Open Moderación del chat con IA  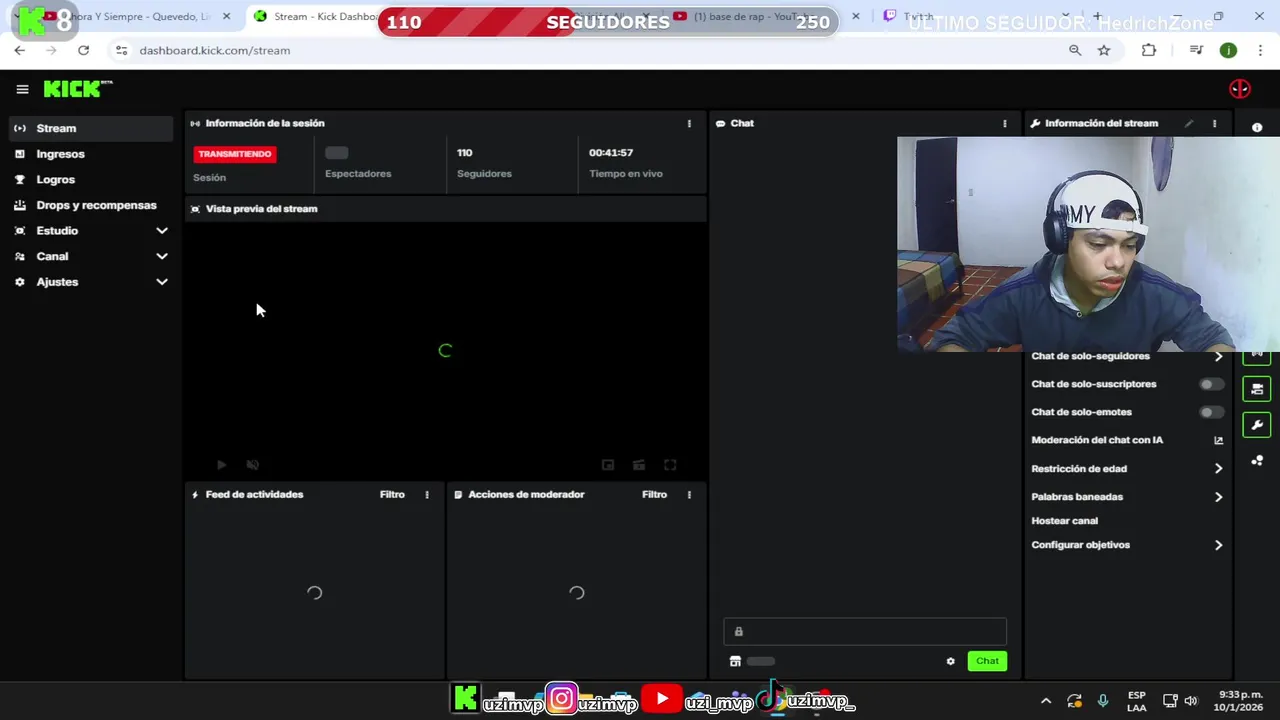(1127, 440)
